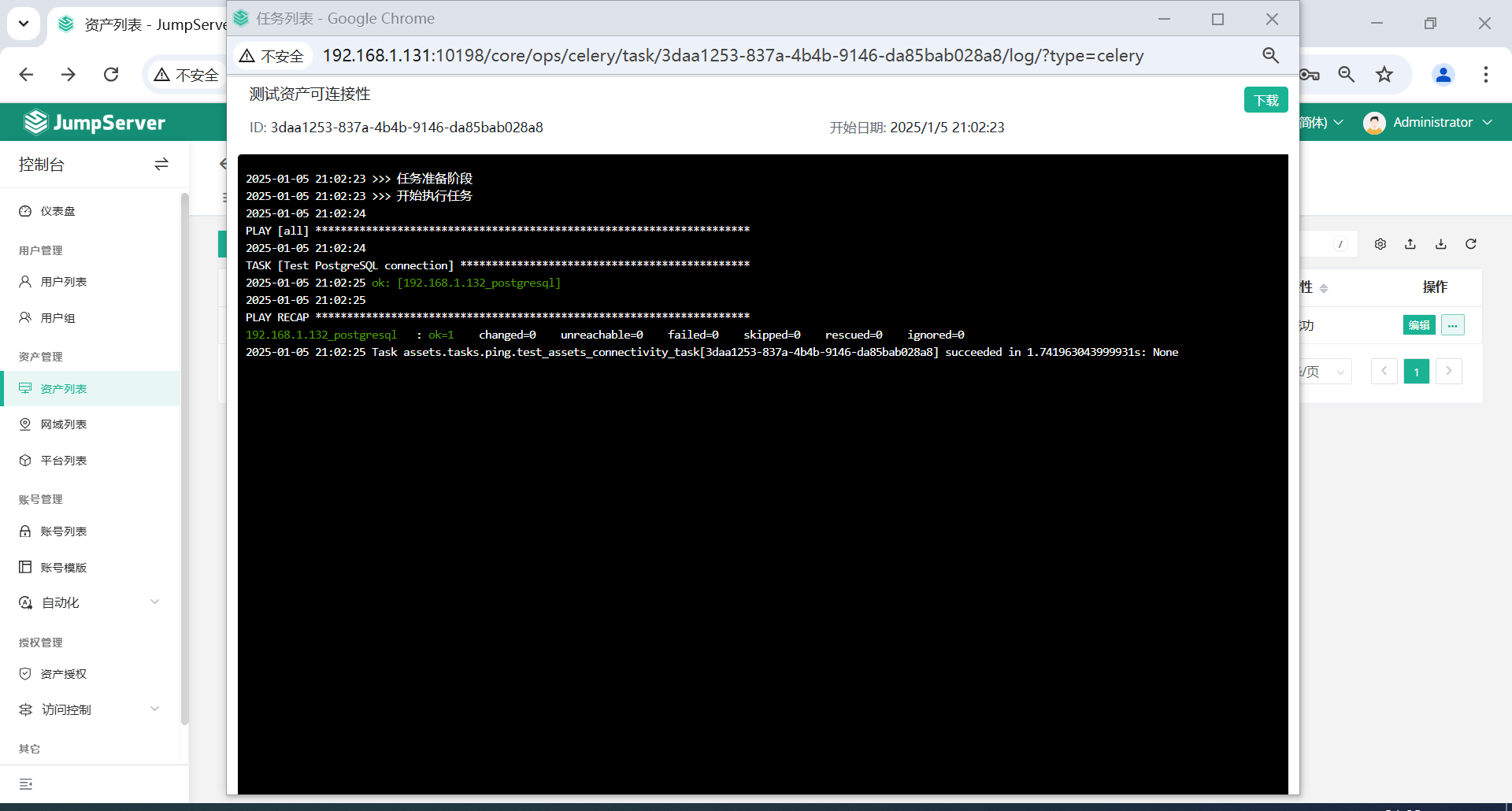
Task: Click the green 'ok: [192.168.1.132_postgresql]' log text
Action: point(466,283)
